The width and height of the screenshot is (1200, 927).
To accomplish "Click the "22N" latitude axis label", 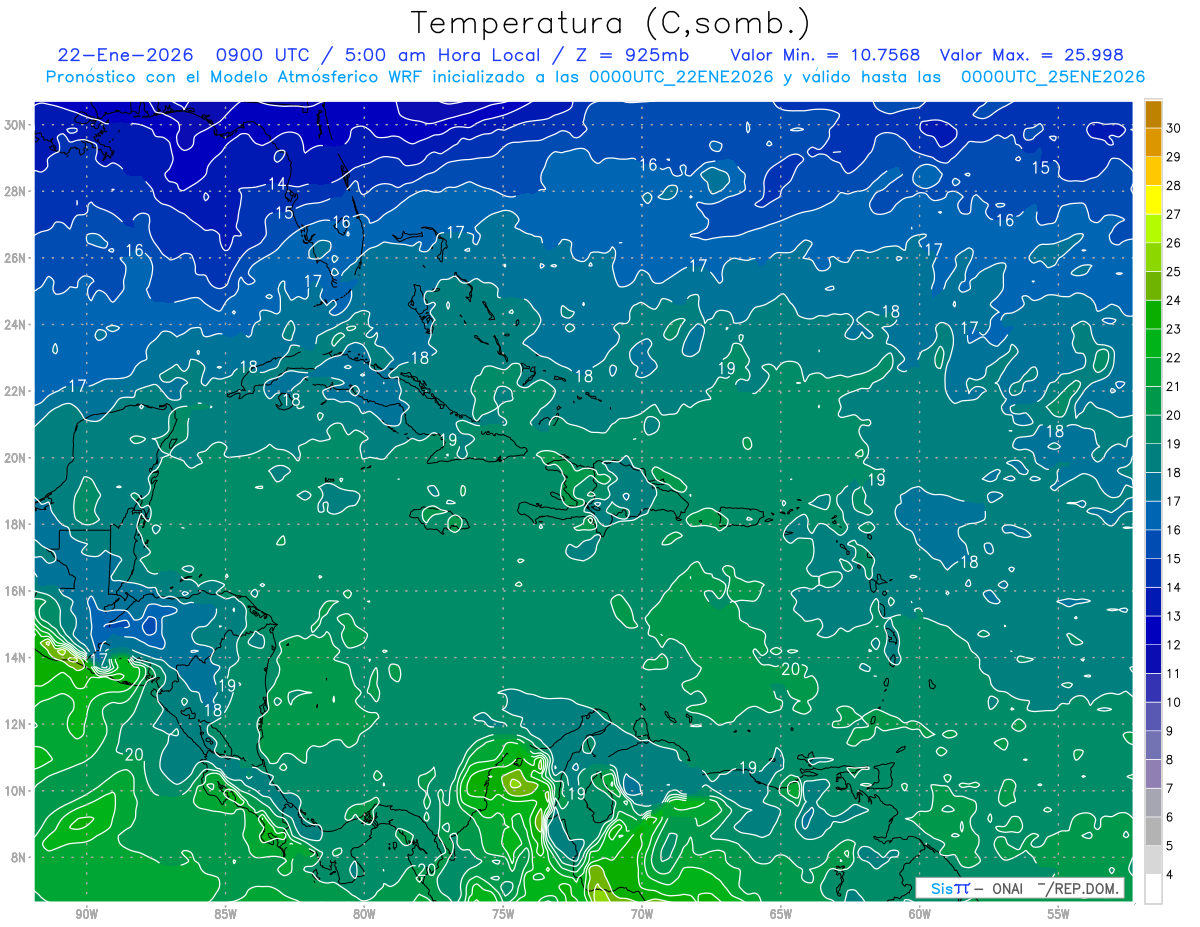I will [x=17, y=391].
